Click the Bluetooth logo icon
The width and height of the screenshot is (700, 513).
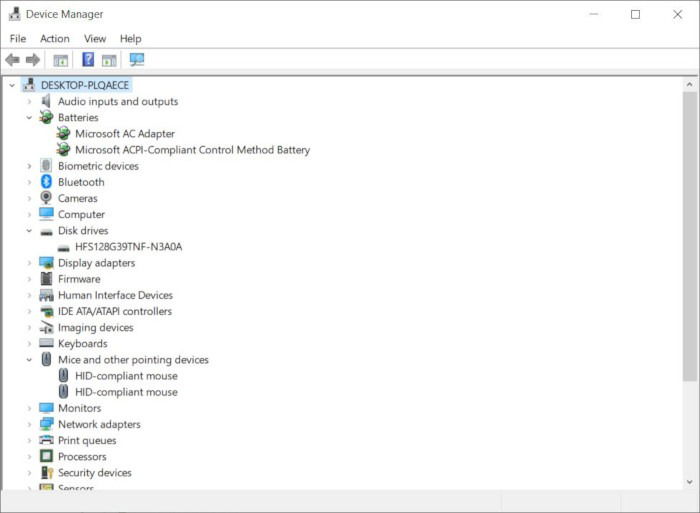click(46, 182)
